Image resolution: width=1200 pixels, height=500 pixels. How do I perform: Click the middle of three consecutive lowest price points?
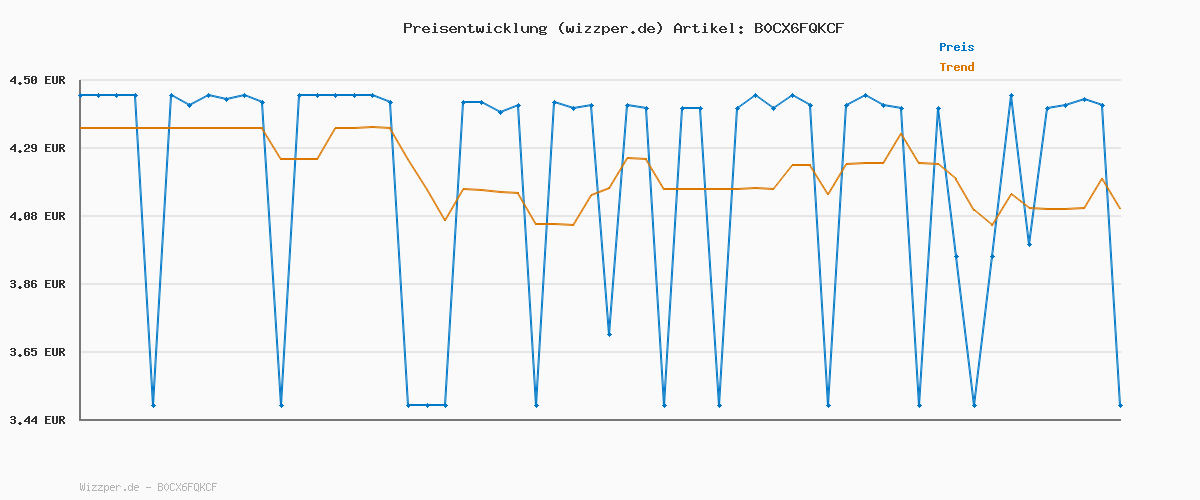tap(427, 405)
